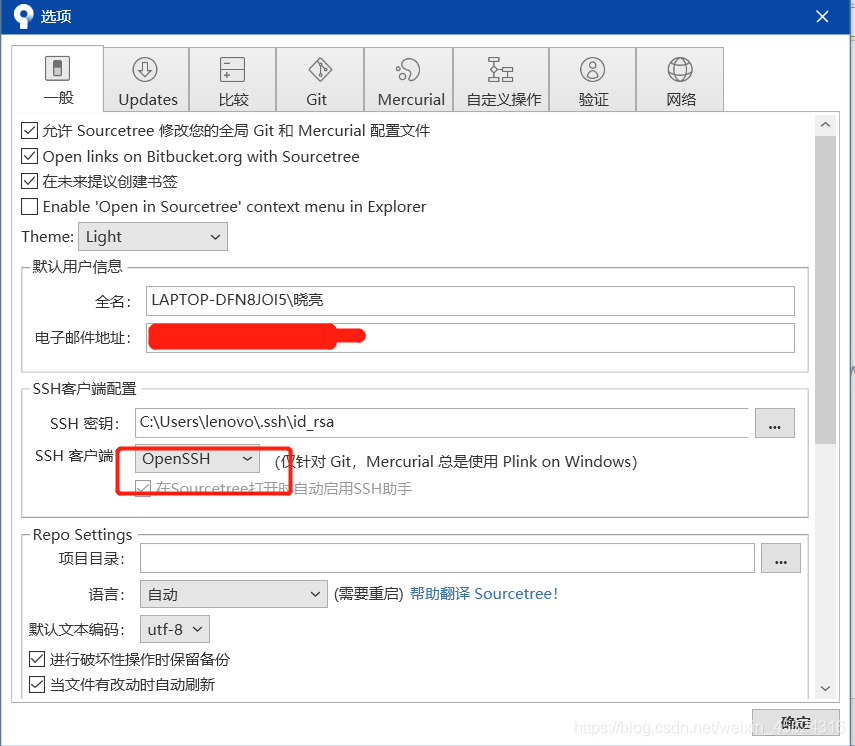Open the 帮助翻译 Sourcetree! link
The width and height of the screenshot is (855, 746).
coord(484,594)
